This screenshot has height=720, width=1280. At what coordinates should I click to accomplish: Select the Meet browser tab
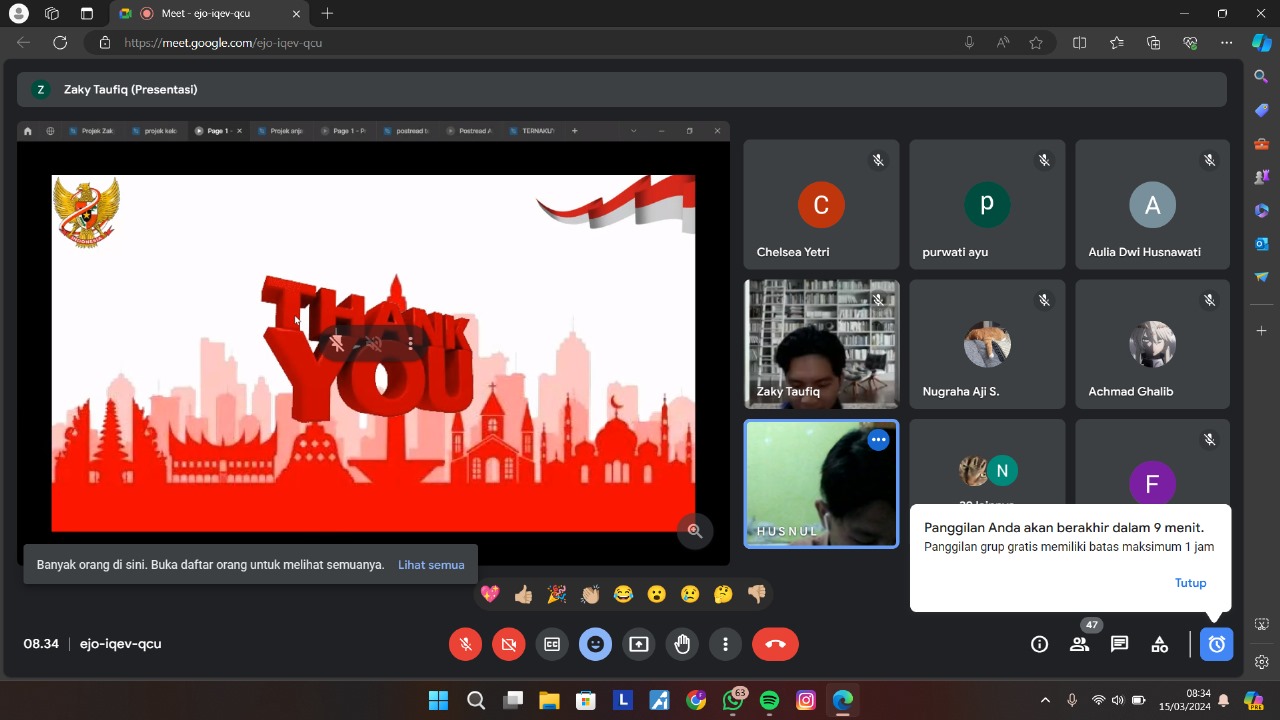[x=205, y=13]
